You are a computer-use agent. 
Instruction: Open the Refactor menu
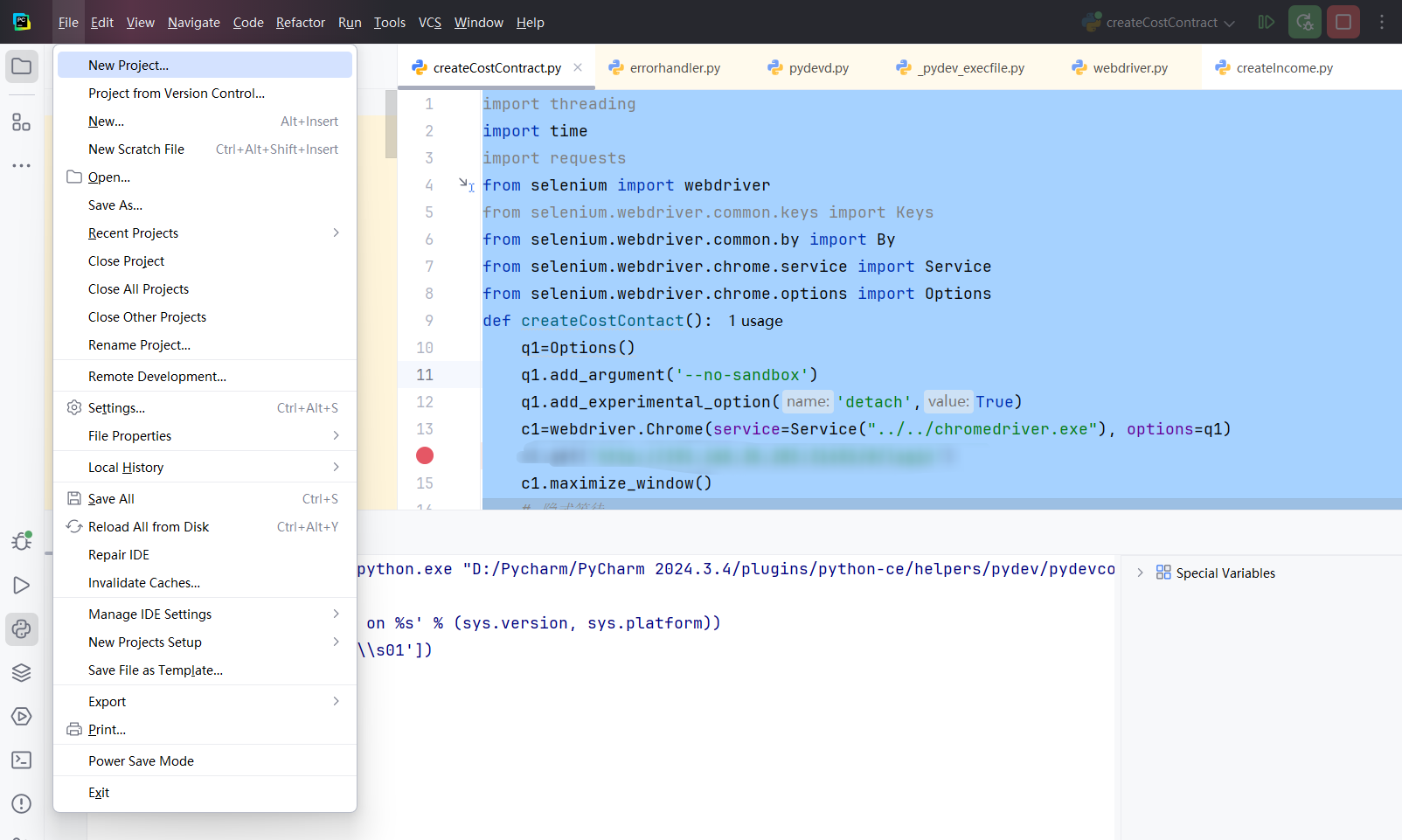coord(301,22)
